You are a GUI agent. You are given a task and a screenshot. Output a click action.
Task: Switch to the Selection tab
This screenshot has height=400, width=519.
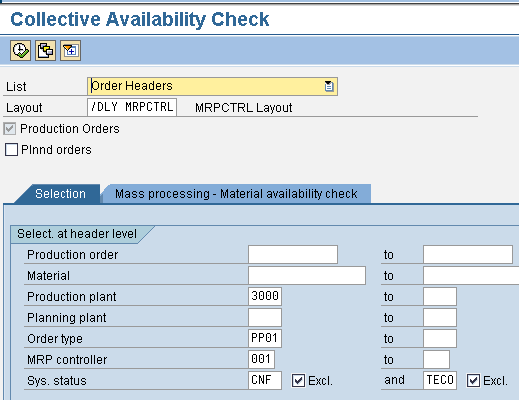60,194
